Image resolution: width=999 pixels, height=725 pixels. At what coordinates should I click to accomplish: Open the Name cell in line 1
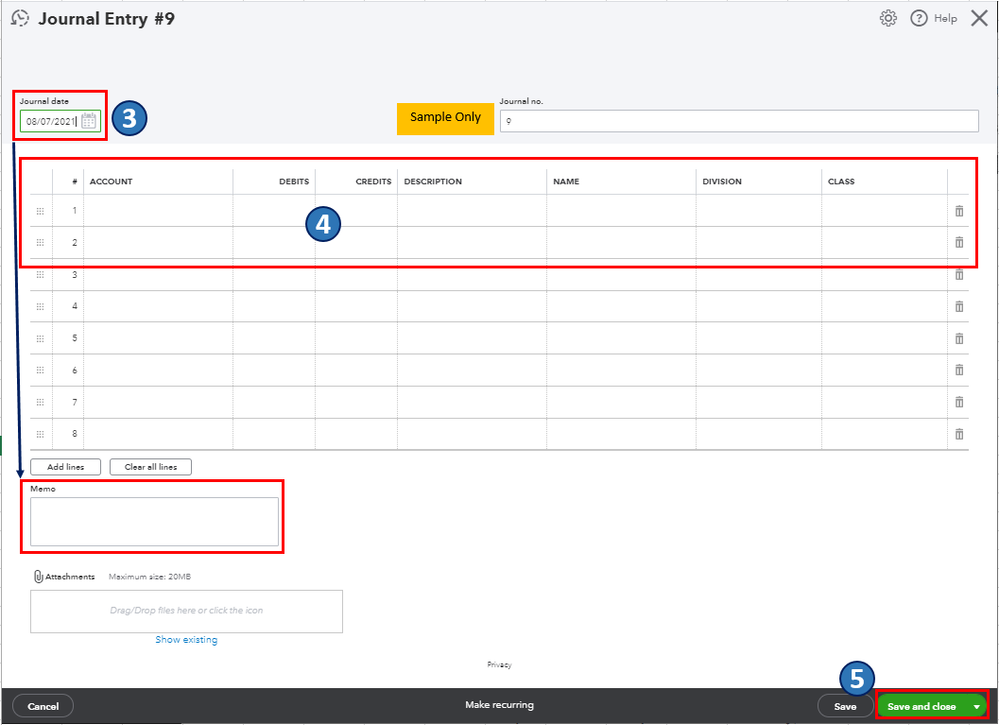[x=621, y=211]
